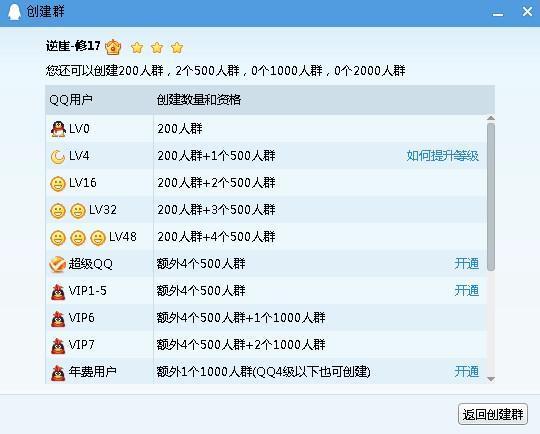
Task: Click the LV4 label
Action: pos(79,156)
